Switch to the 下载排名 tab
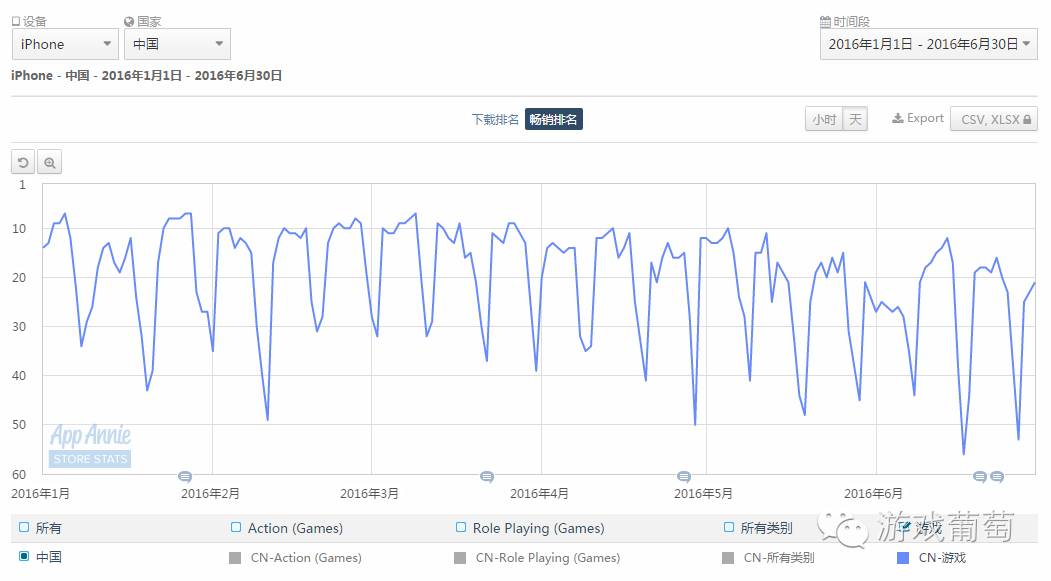Image resolution: width=1051 pixels, height=581 pixels. click(x=495, y=119)
